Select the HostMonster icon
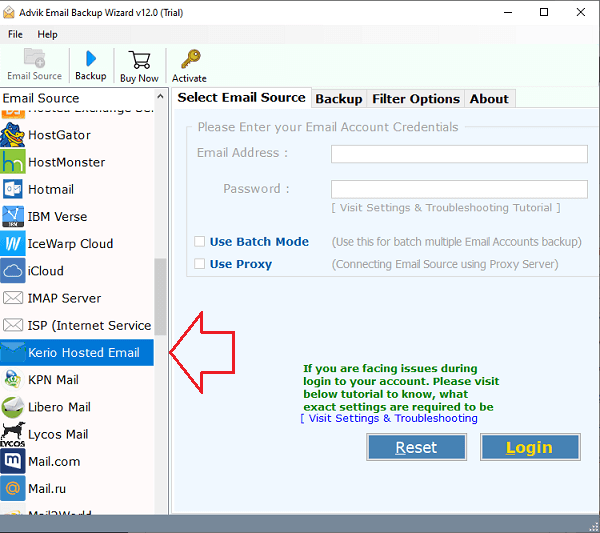This screenshot has height=533, width=600. click(x=13, y=162)
